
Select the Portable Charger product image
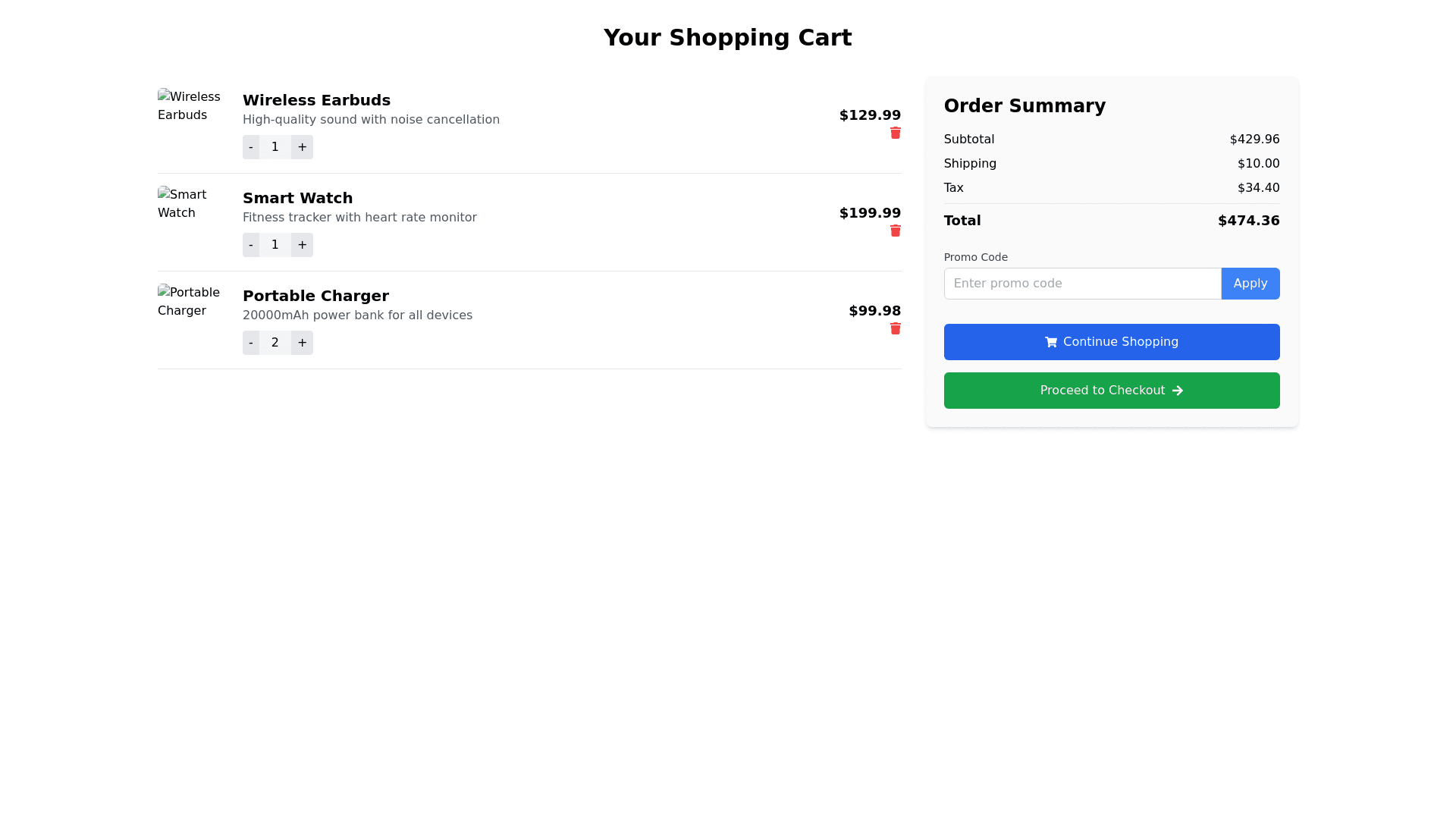coord(189,302)
